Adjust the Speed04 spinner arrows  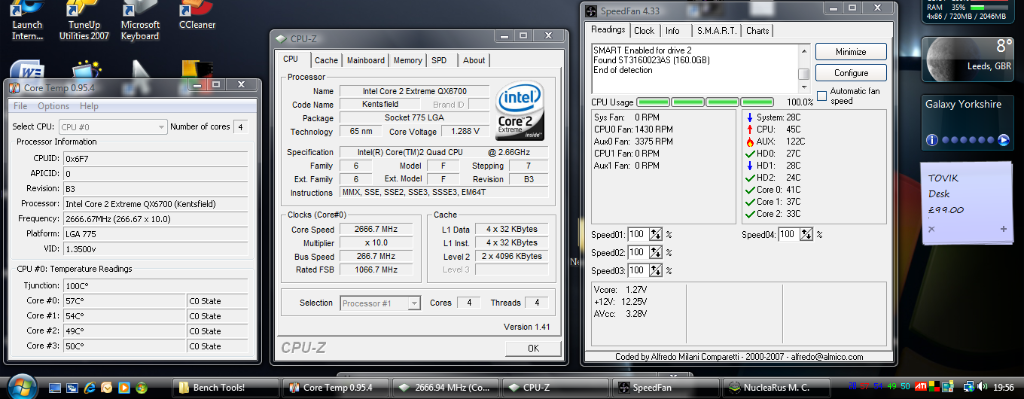click(x=807, y=234)
